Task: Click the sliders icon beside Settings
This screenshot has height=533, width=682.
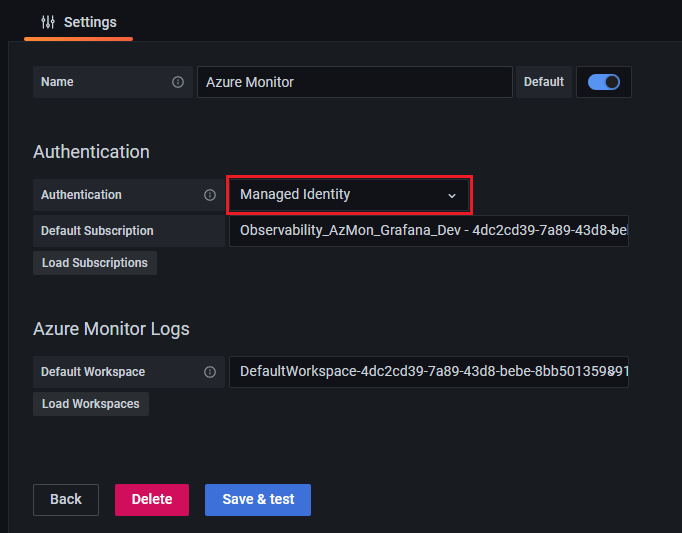Action: click(x=48, y=22)
